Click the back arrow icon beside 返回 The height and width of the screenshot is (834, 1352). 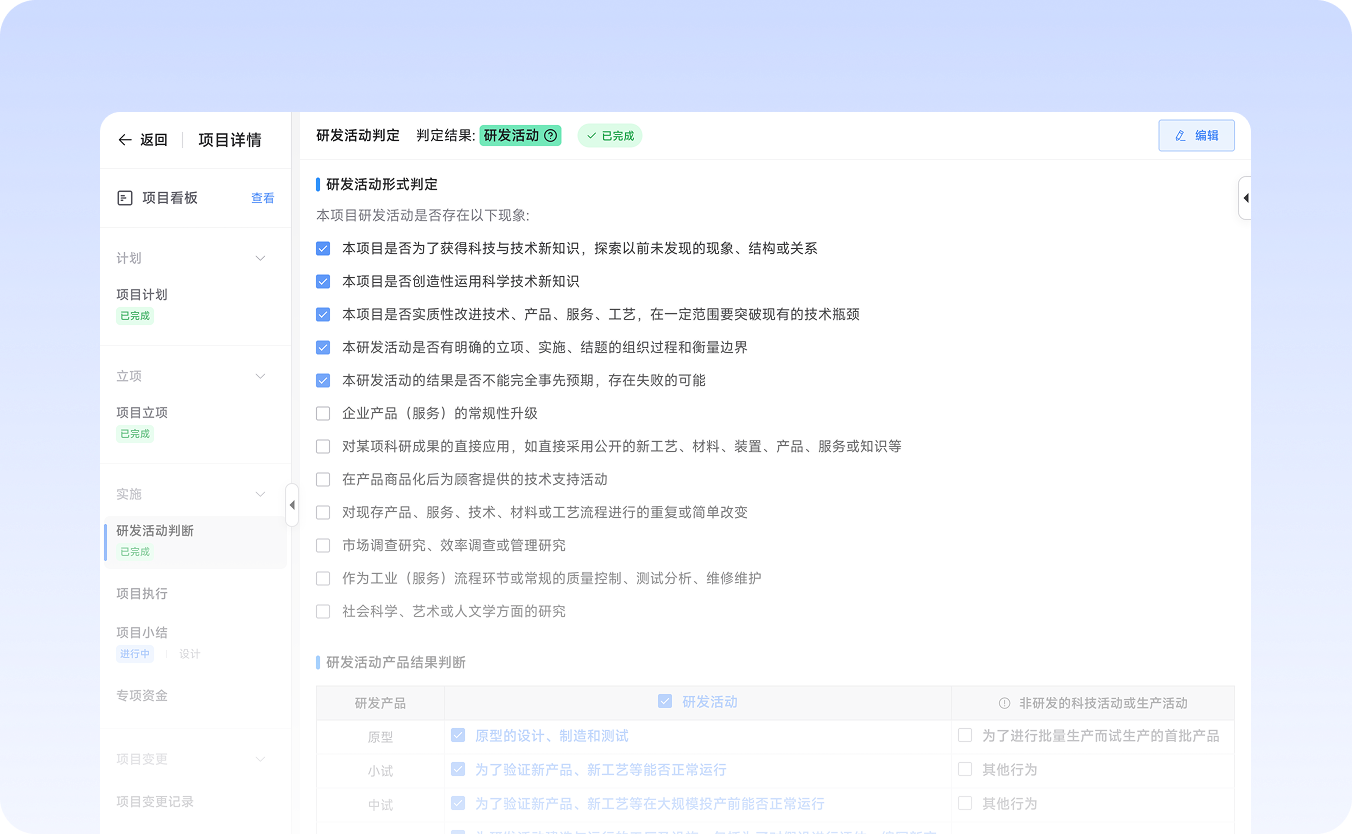(125, 140)
